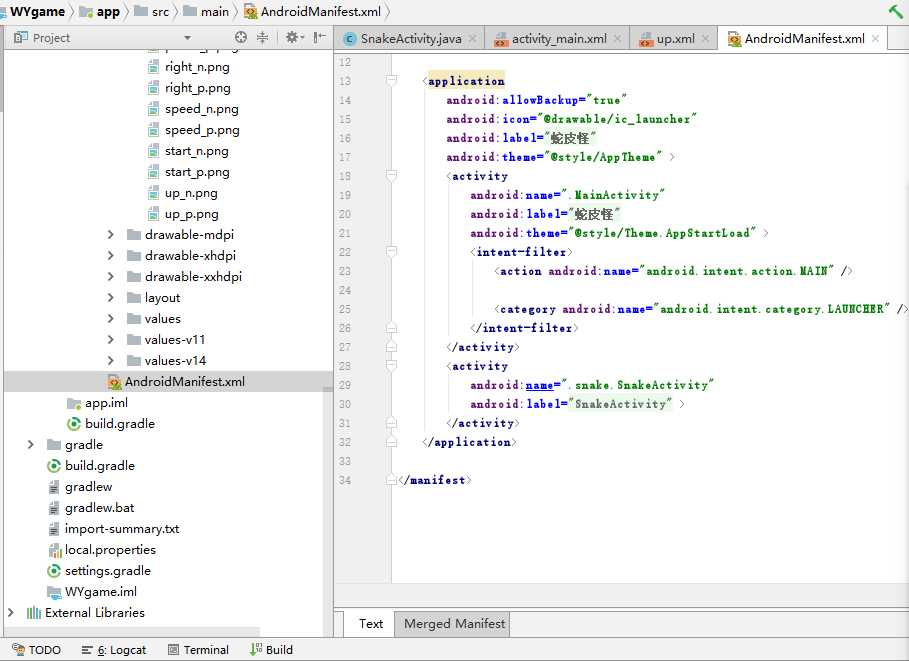
Task: Expand the drawable-xhdpi folder
Action: [110, 256]
